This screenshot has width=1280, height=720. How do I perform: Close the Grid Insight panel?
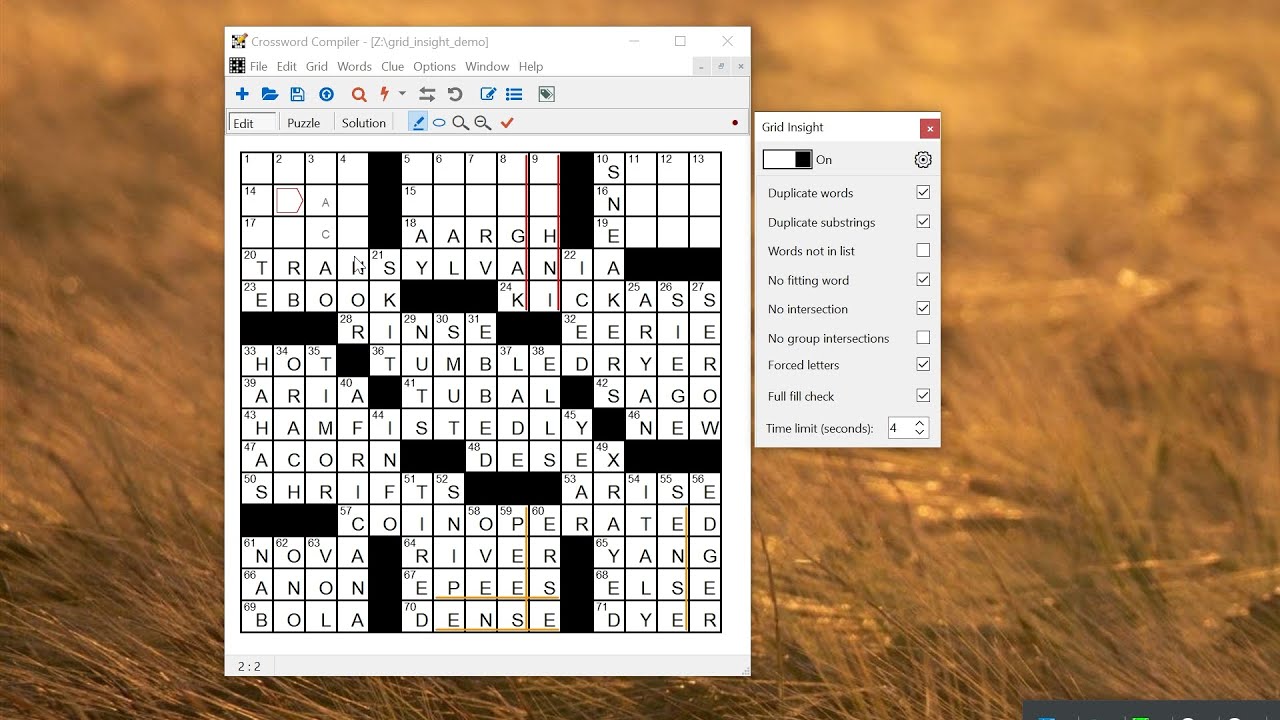point(930,128)
